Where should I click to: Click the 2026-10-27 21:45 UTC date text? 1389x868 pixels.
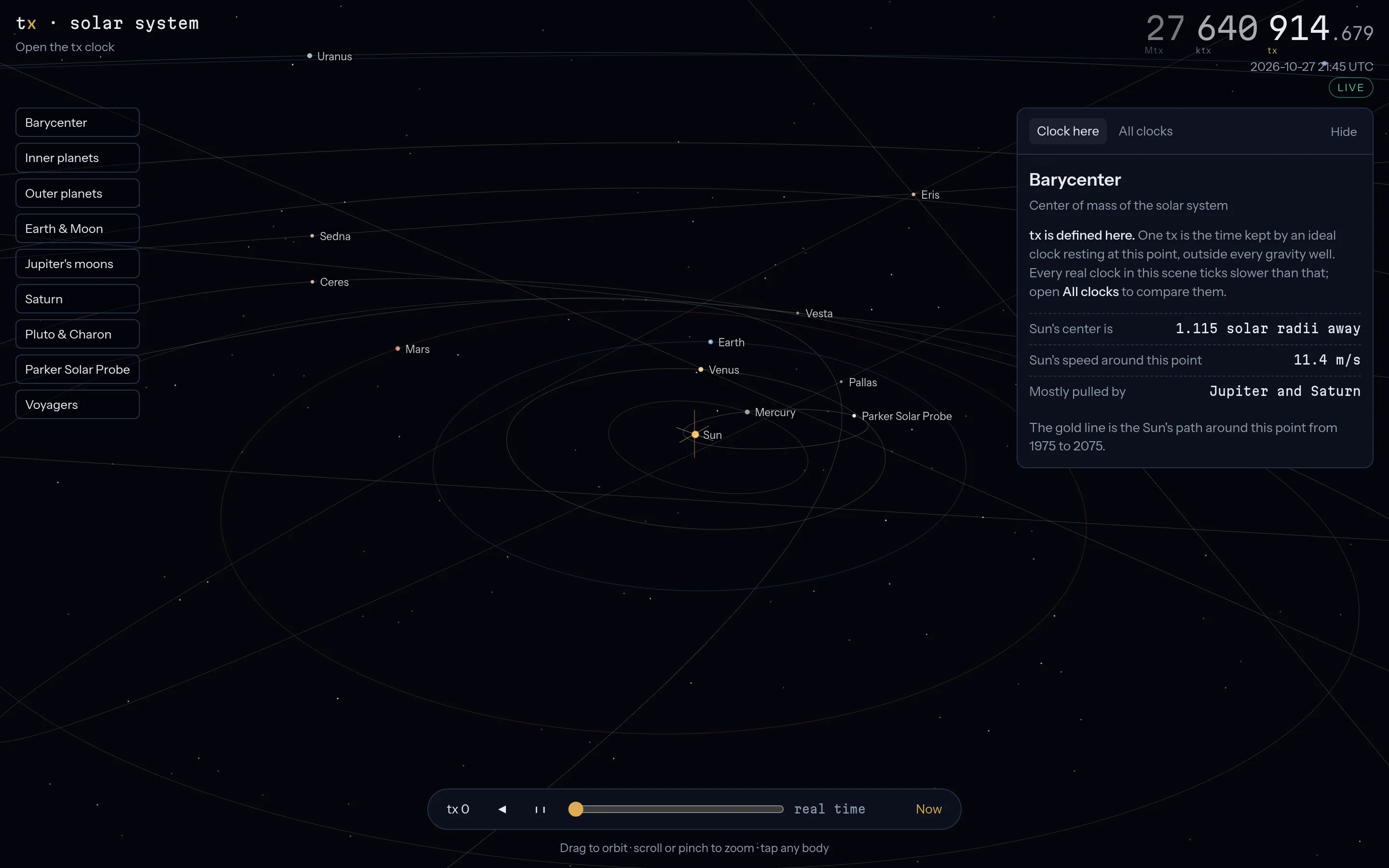click(x=1311, y=67)
